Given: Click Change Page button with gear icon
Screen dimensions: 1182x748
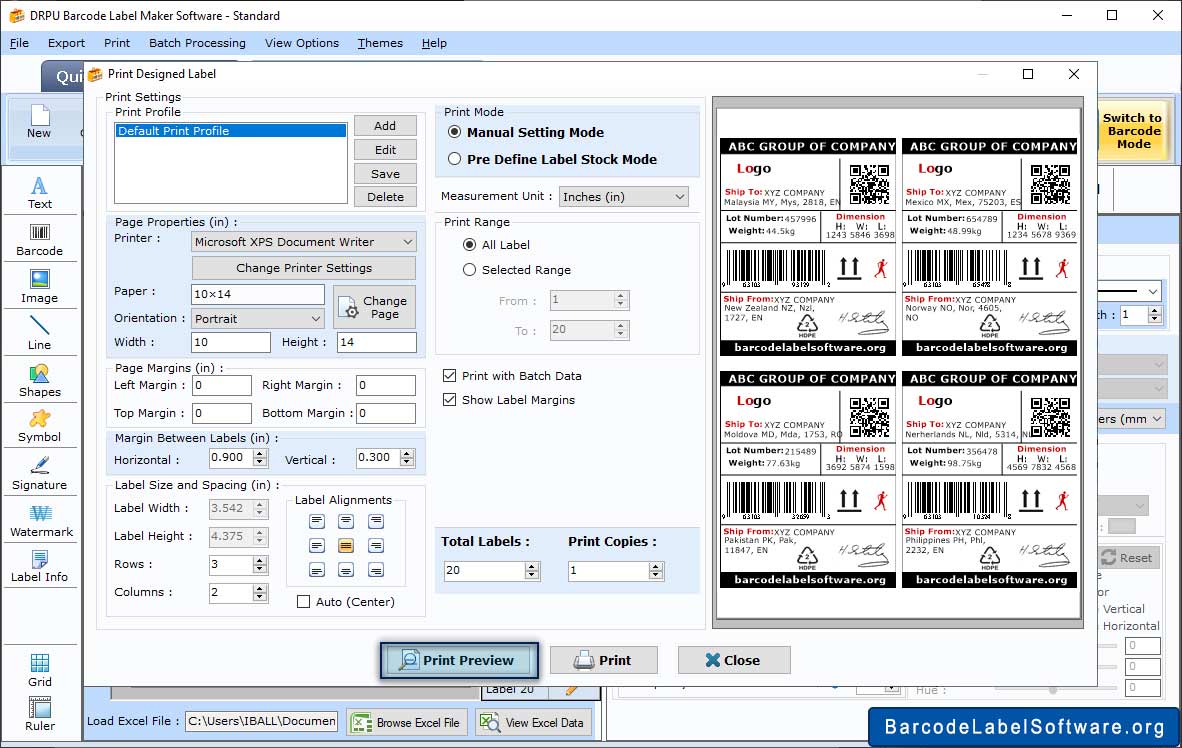Looking at the screenshot, I should point(374,307).
